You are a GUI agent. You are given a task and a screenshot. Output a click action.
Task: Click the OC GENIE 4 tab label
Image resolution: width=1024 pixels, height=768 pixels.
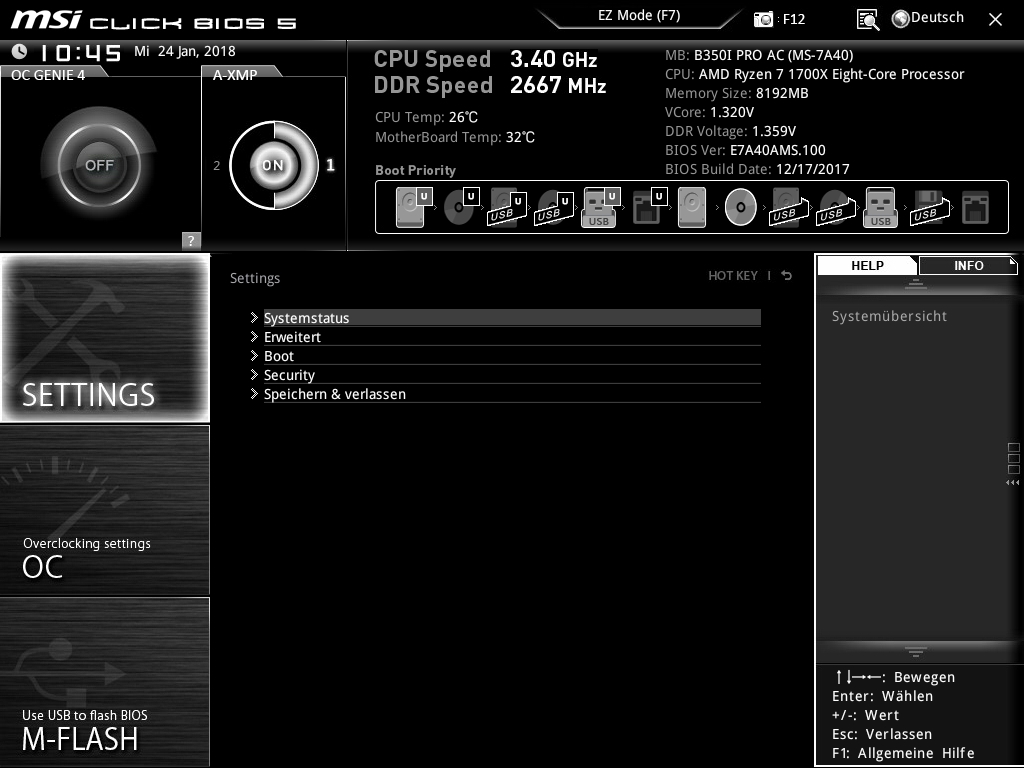coord(48,74)
